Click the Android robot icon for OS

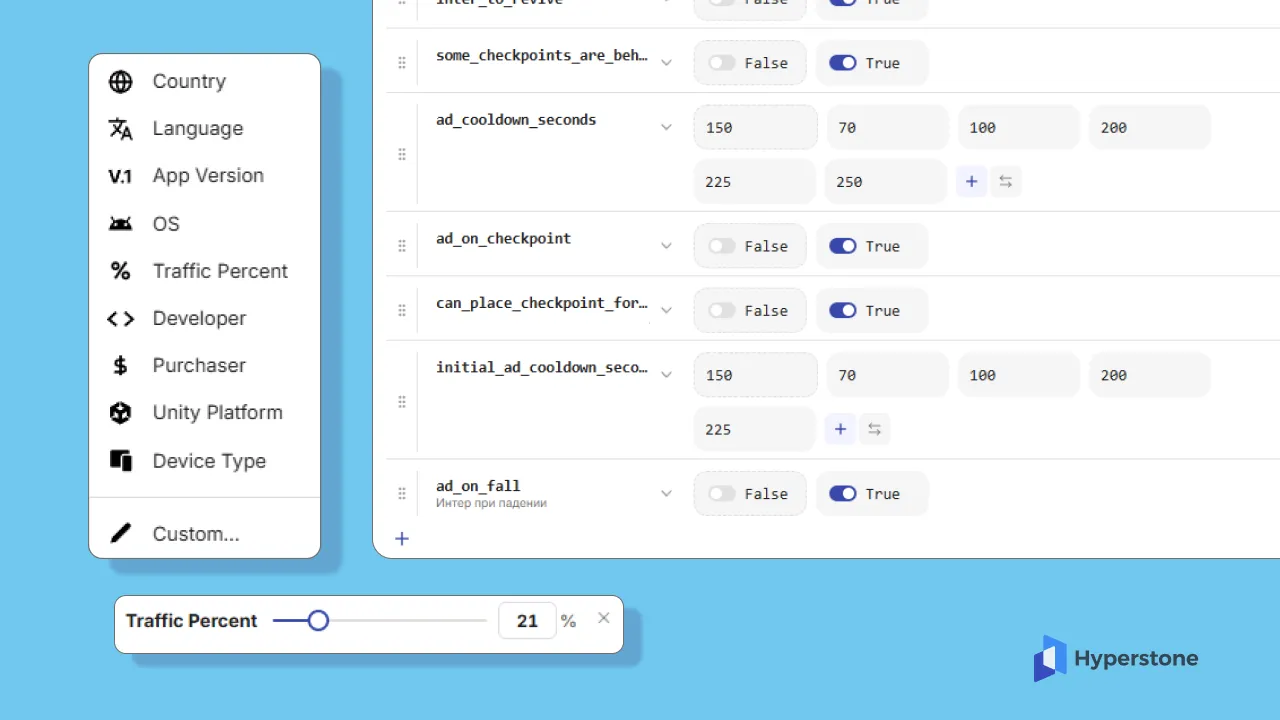(120, 224)
